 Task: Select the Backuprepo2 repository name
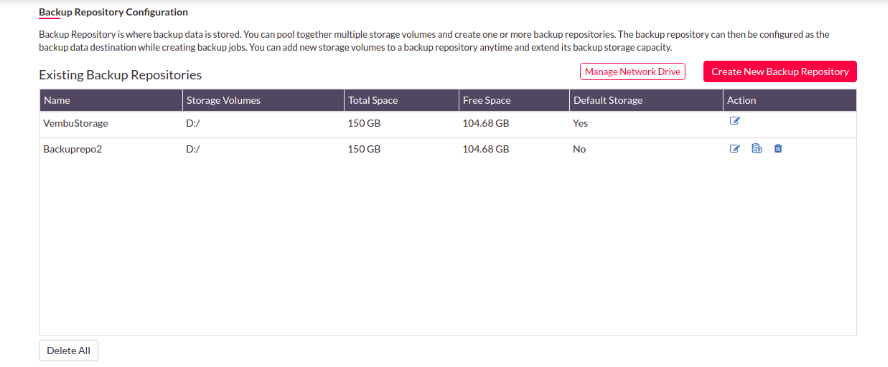(x=72, y=150)
